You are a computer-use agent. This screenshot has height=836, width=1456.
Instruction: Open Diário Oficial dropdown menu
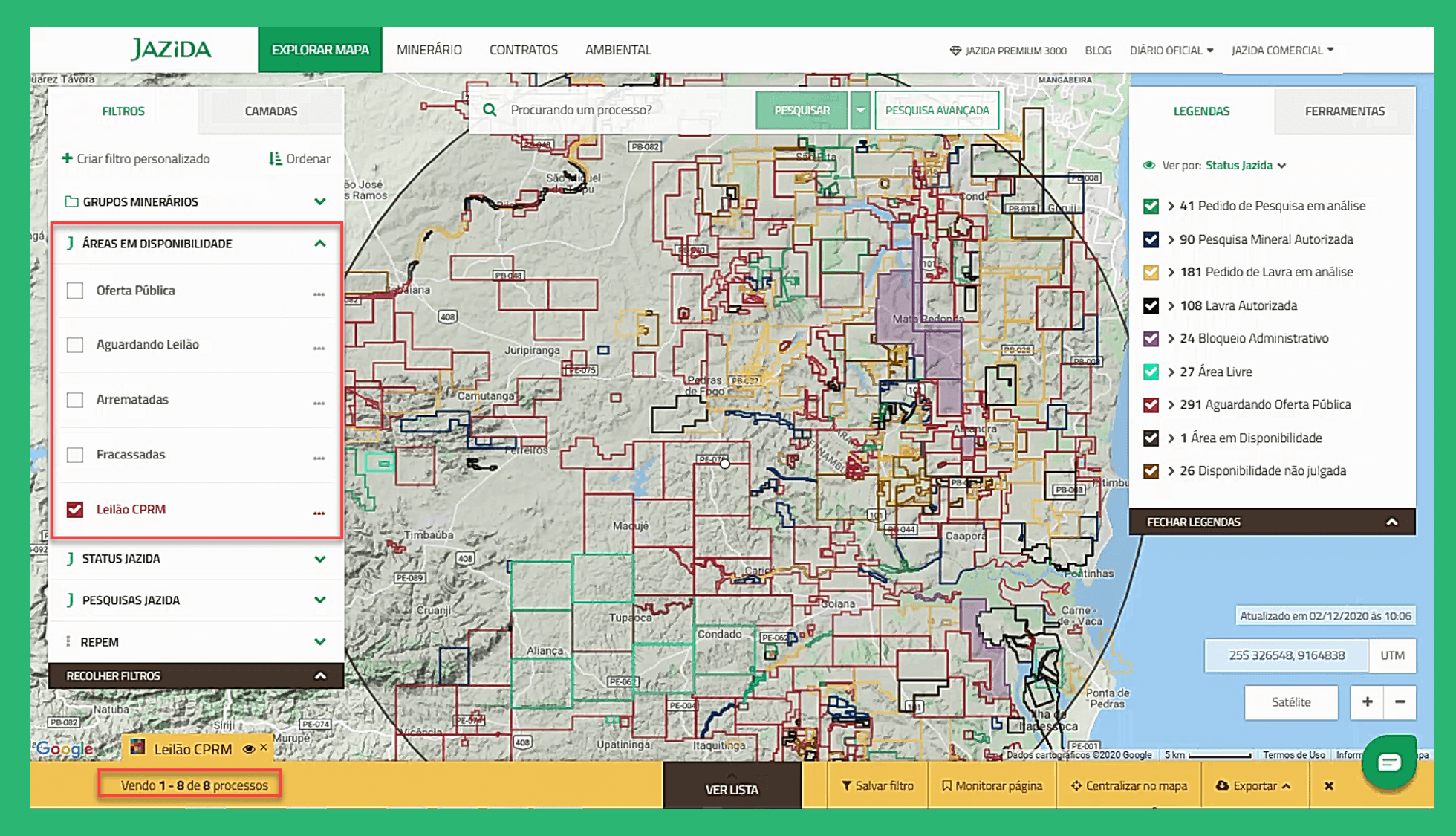pos(1171,51)
